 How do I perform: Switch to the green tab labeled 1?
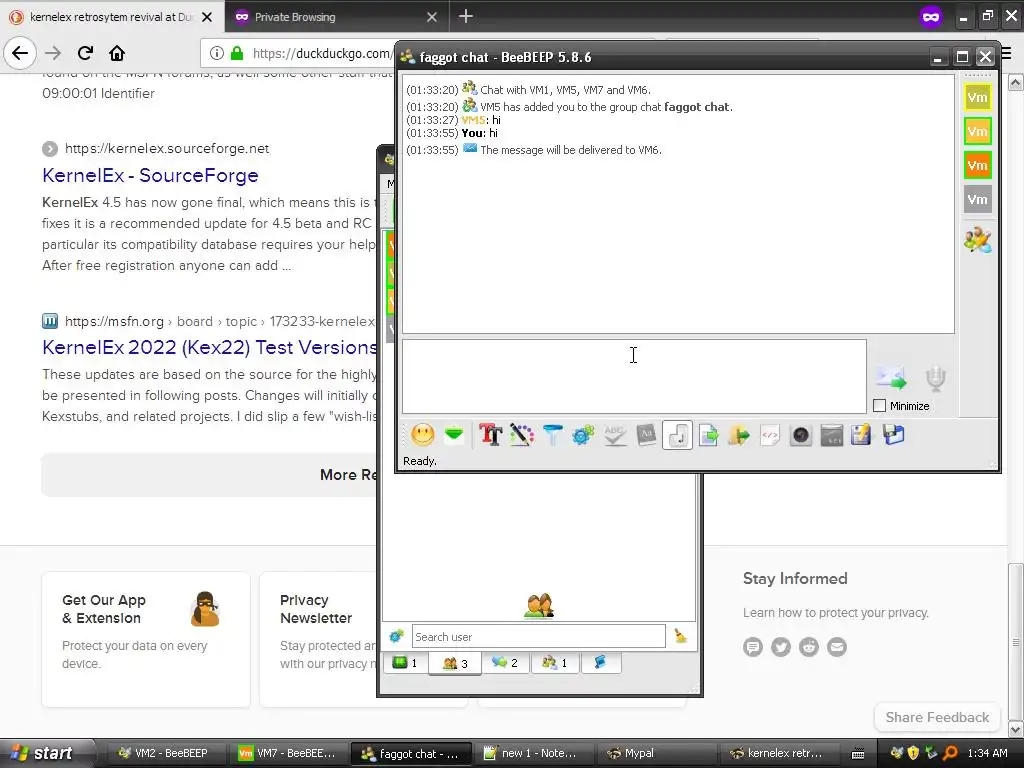[x=405, y=663]
